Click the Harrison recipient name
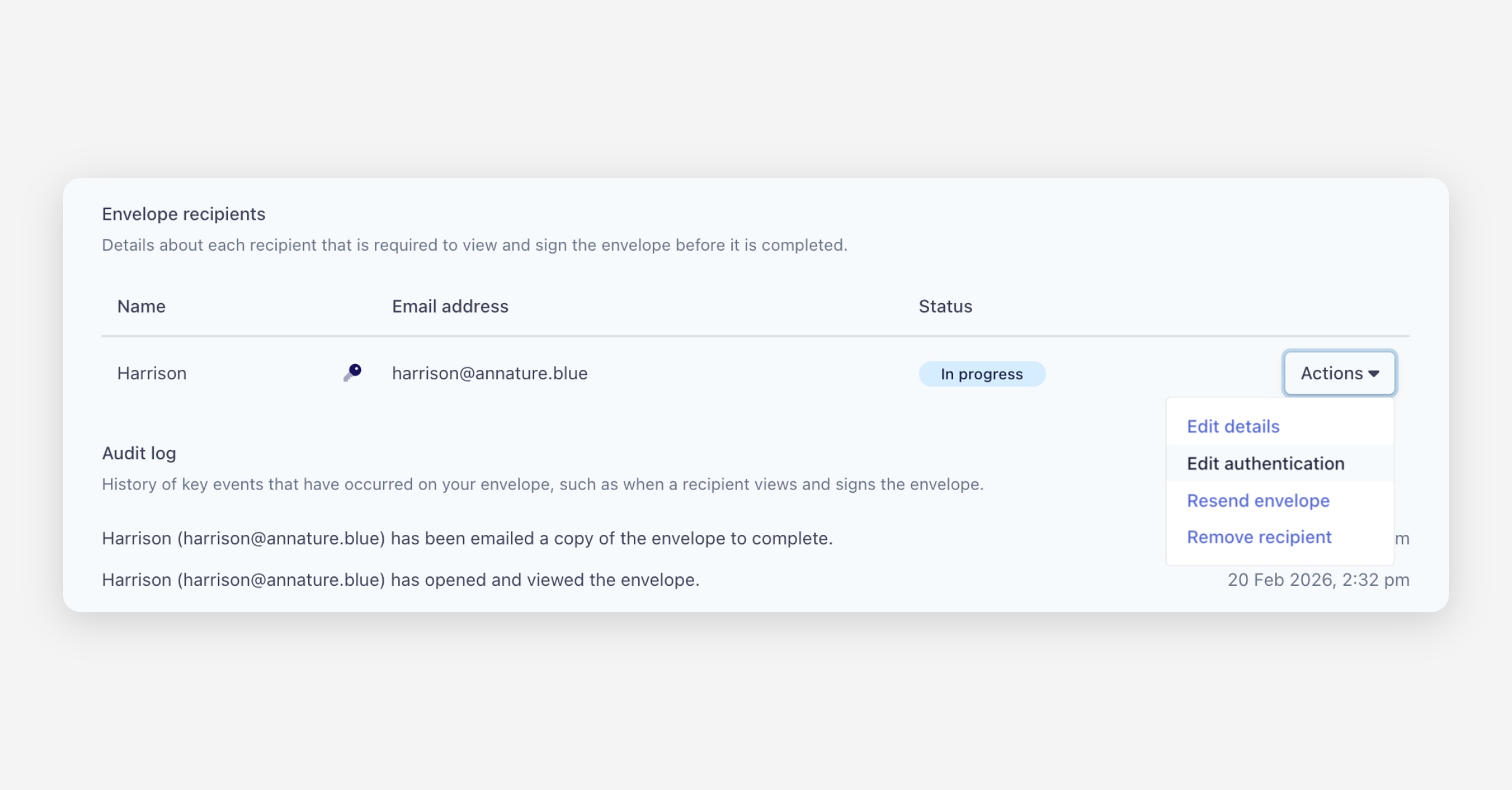Screen dimensions: 1512x790 pyautogui.click(x=152, y=374)
